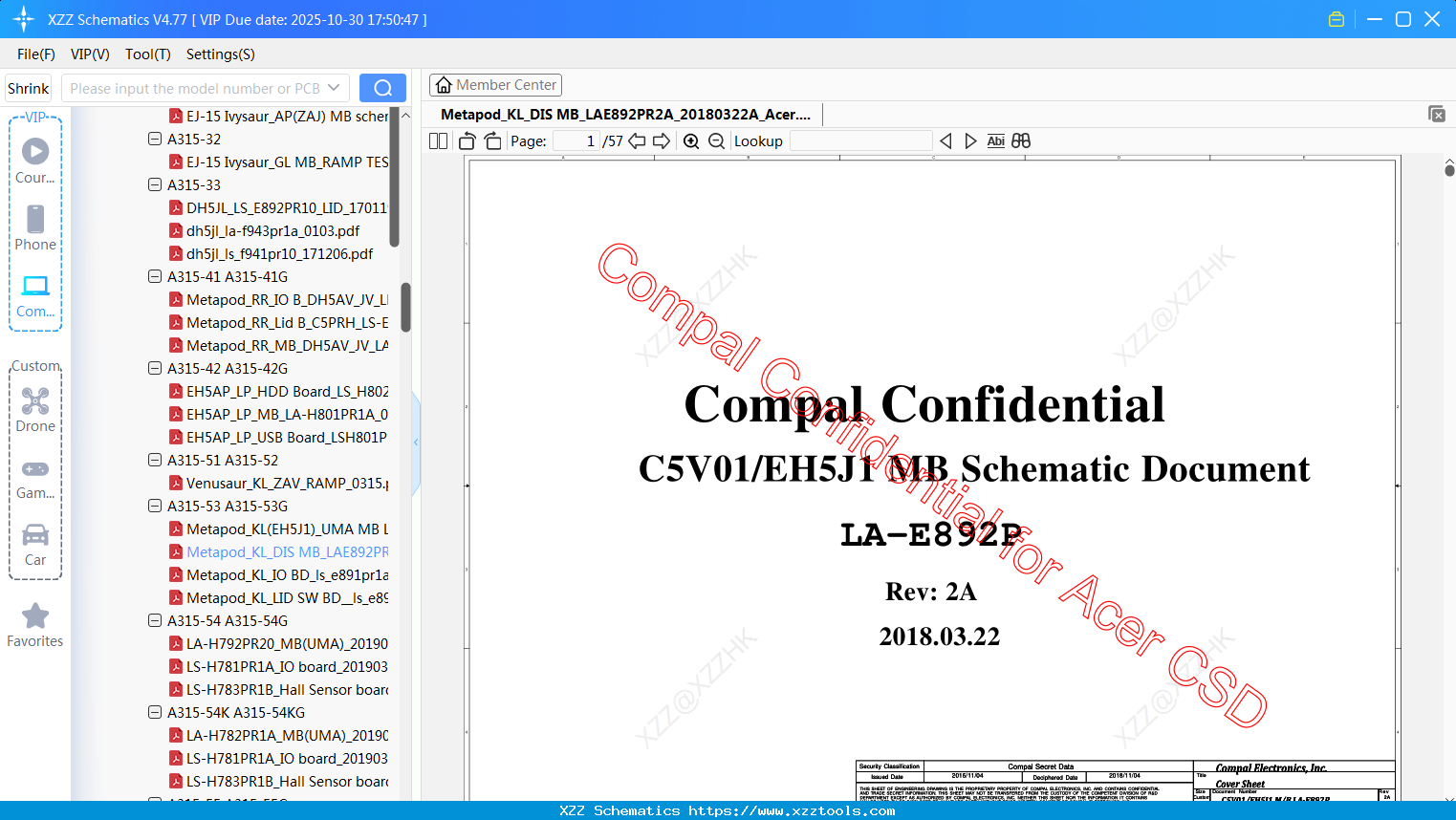Collapse the A315-51 A315-52 node

(x=155, y=460)
